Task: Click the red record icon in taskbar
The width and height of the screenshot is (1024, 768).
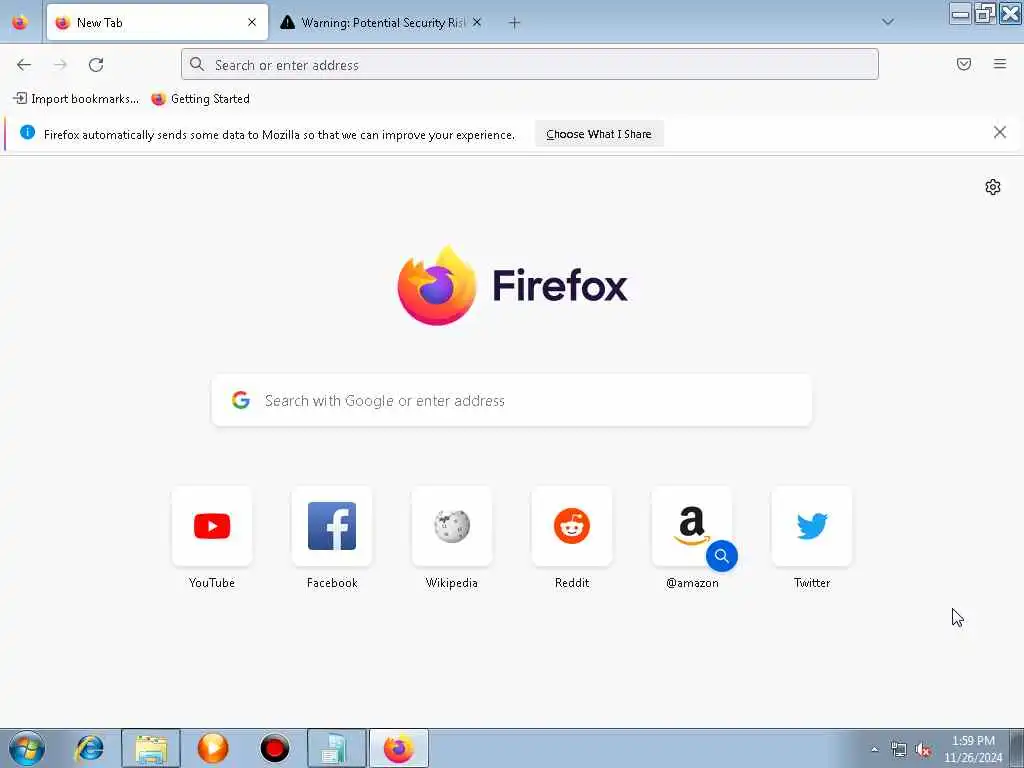Action: tap(274, 748)
